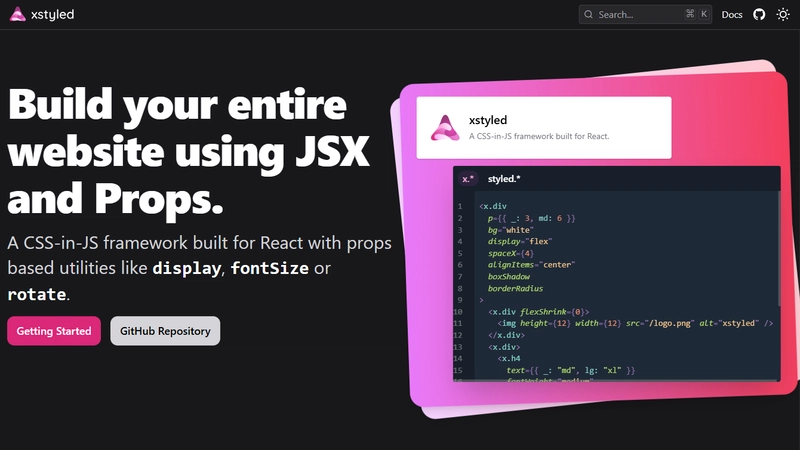Switch to the x.* code tab
The width and height of the screenshot is (800, 450).
pos(468,179)
